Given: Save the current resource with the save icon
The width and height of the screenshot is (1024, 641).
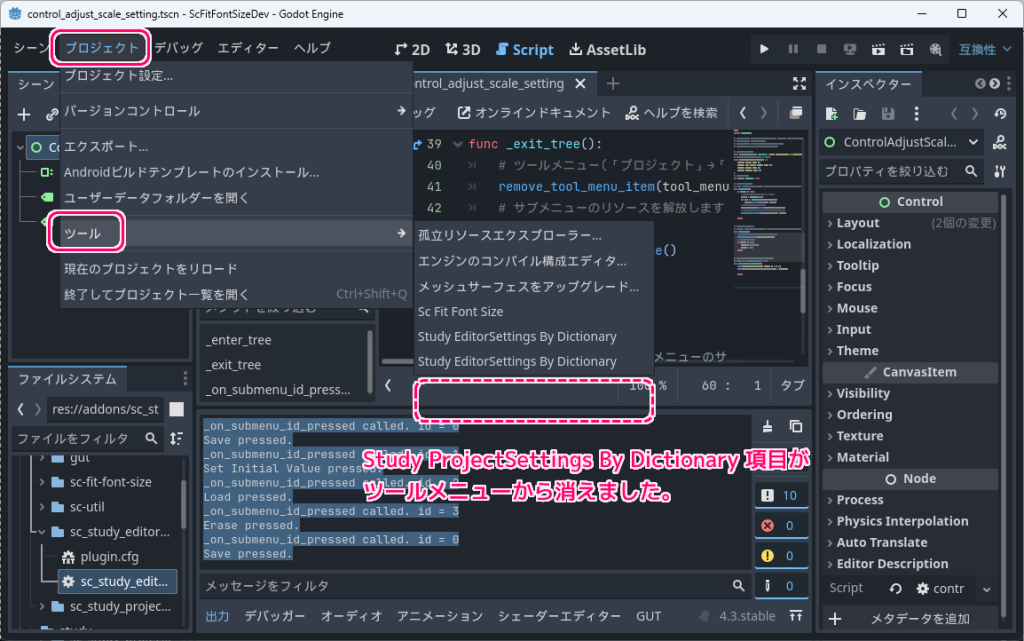Looking at the screenshot, I should coord(889,113).
